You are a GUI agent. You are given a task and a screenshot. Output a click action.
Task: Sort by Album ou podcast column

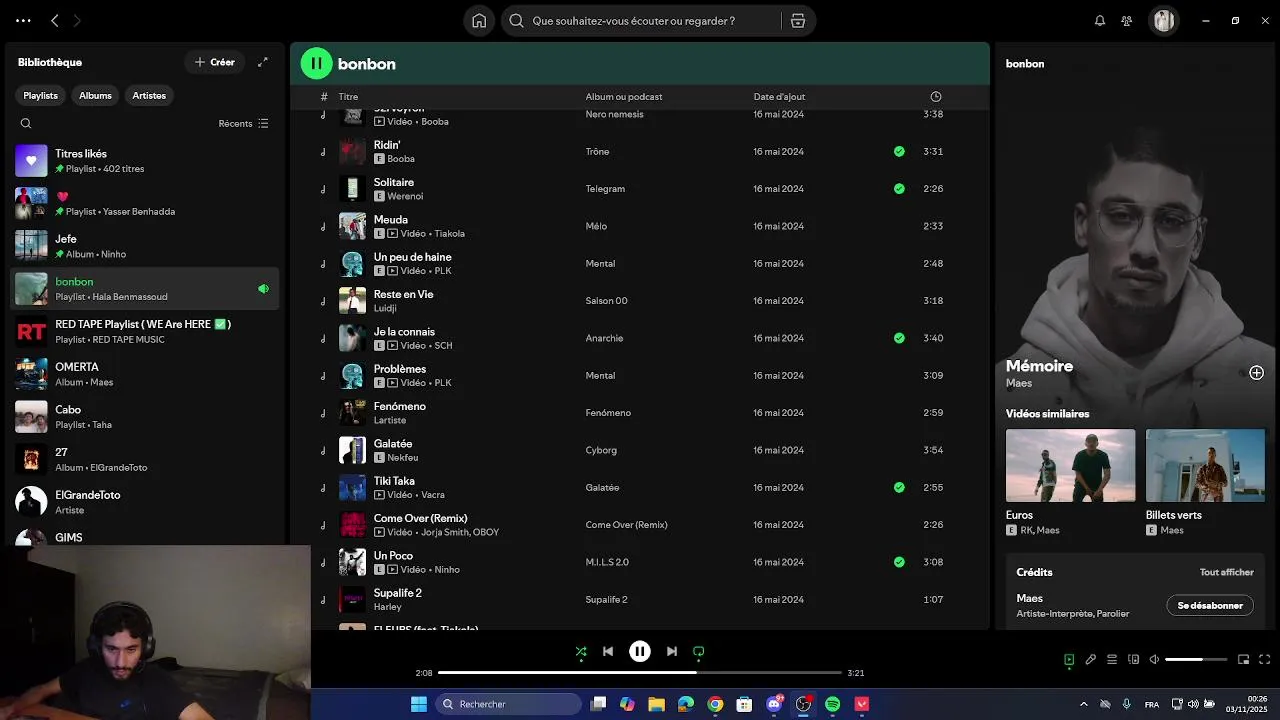click(624, 97)
